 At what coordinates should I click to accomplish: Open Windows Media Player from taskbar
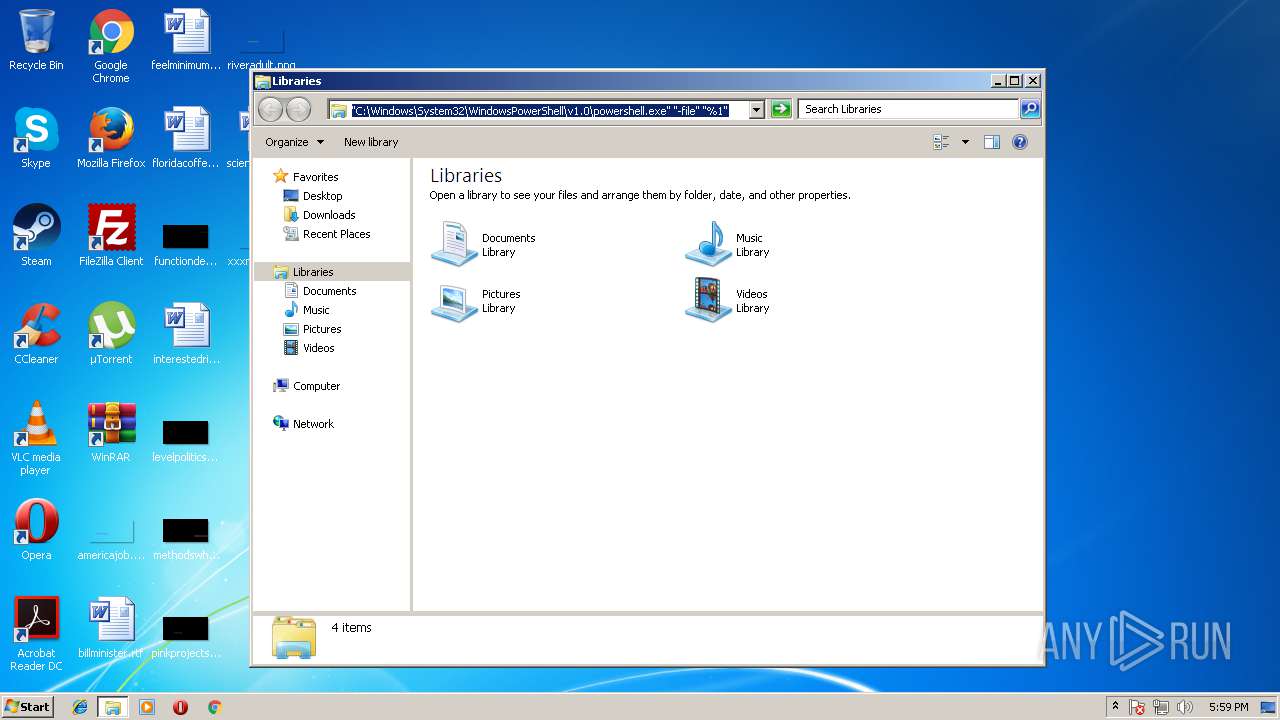click(147, 707)
